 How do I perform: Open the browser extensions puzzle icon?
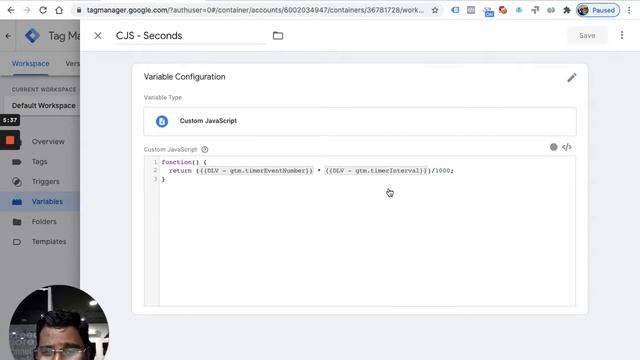[567, 10]
